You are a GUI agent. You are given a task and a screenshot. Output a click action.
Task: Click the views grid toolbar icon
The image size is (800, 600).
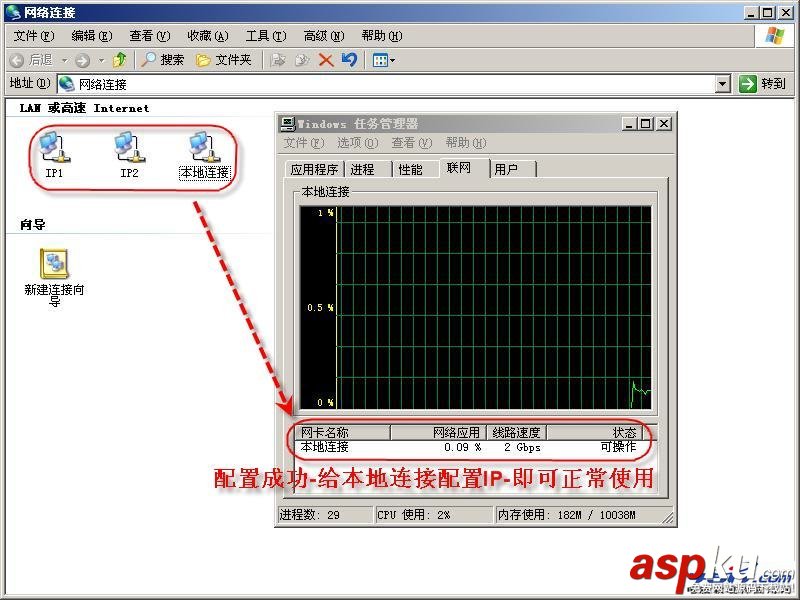point(380,61)
